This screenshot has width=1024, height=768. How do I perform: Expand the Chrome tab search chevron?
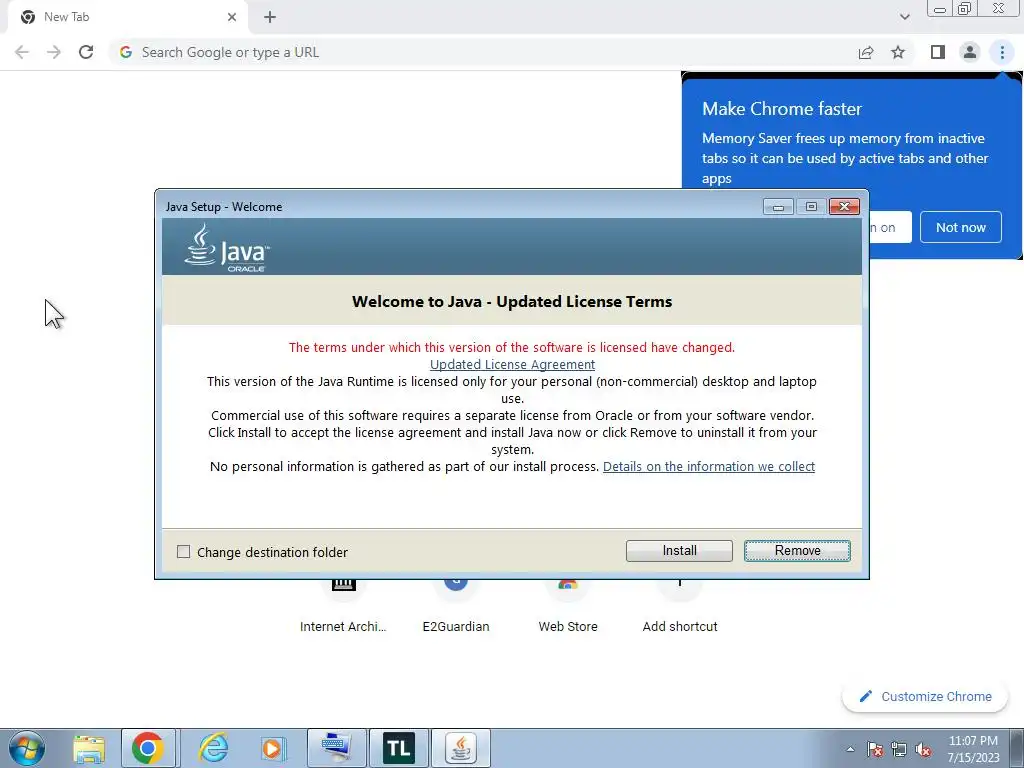coord(904,17)
